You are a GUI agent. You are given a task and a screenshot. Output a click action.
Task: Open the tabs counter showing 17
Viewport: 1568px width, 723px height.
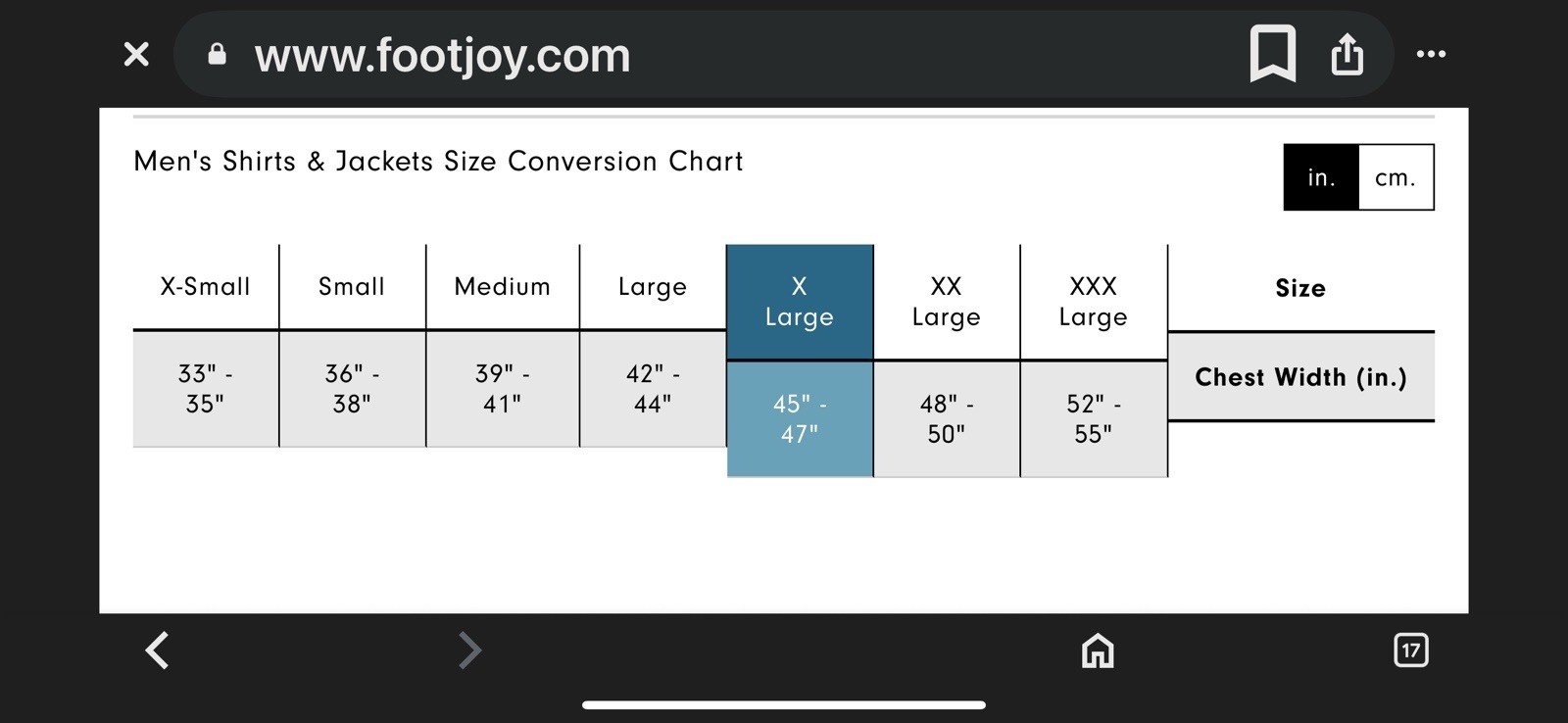coord(1410,650)
